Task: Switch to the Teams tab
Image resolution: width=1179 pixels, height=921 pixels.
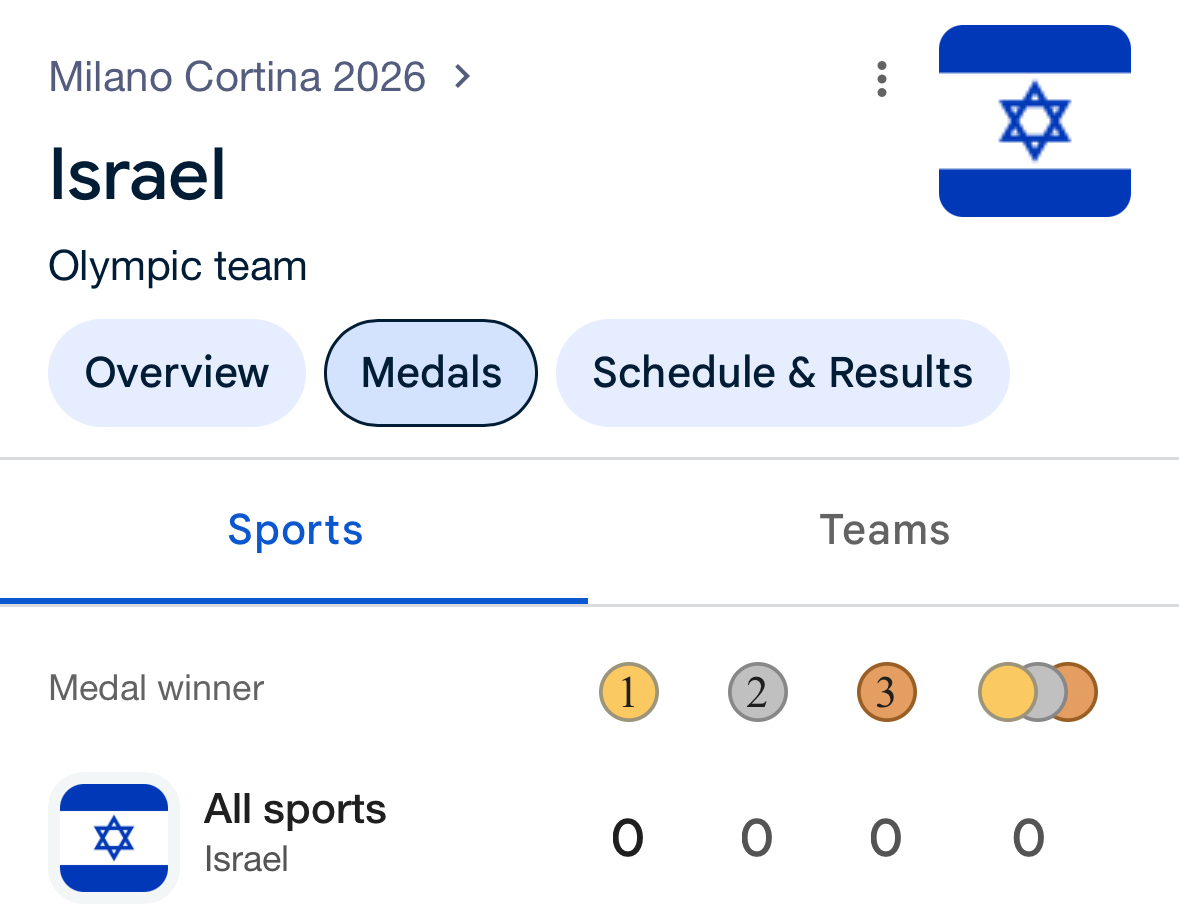Action: coord(884,529)
